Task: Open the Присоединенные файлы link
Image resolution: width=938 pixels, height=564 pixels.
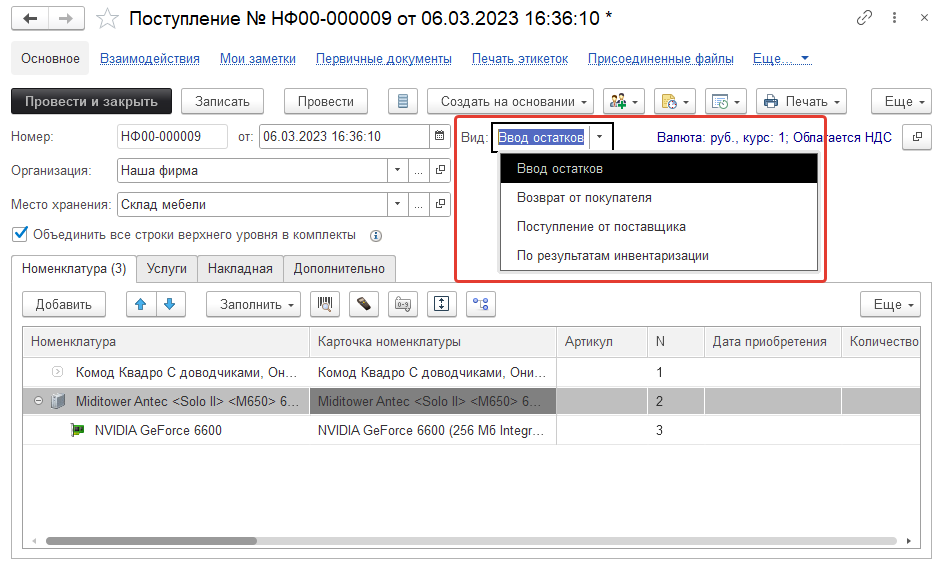Action: coord(660,59)
